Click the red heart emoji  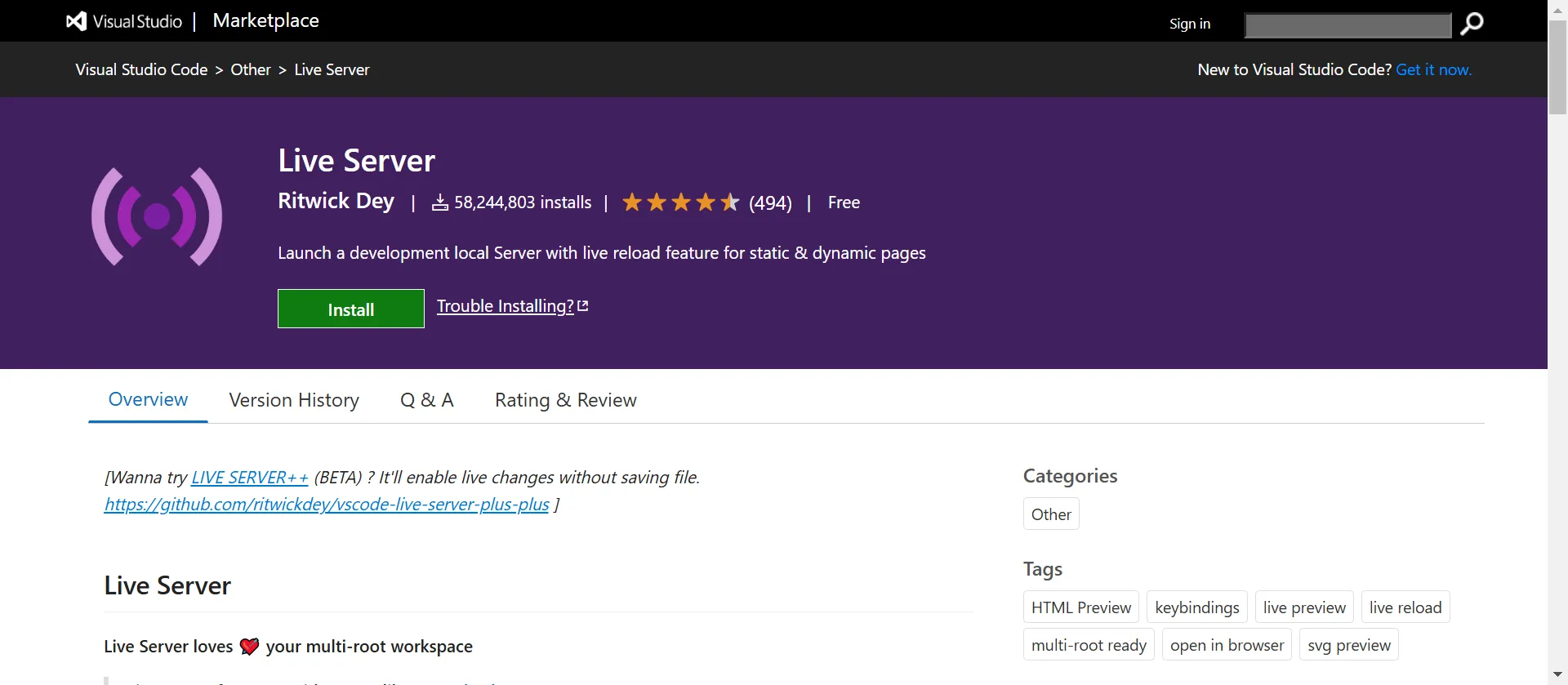(x=249, y=647)
